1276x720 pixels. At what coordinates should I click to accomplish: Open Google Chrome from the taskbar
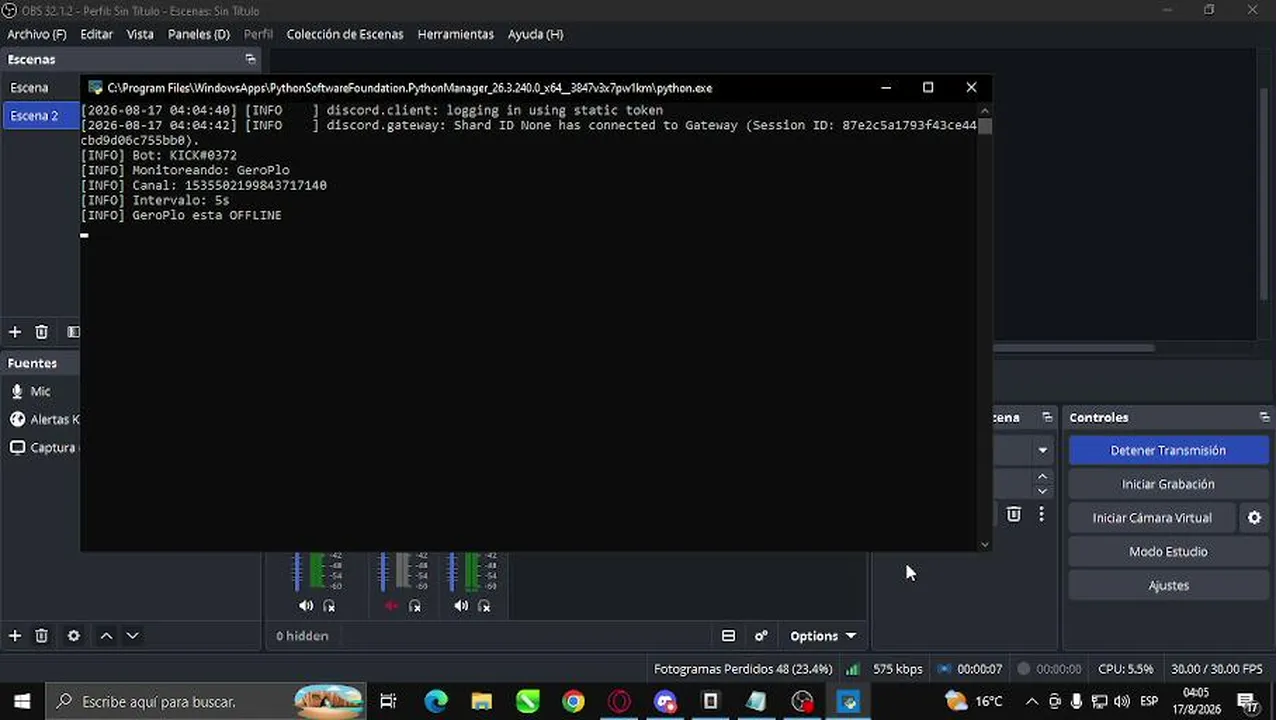(x=573, y=702)
